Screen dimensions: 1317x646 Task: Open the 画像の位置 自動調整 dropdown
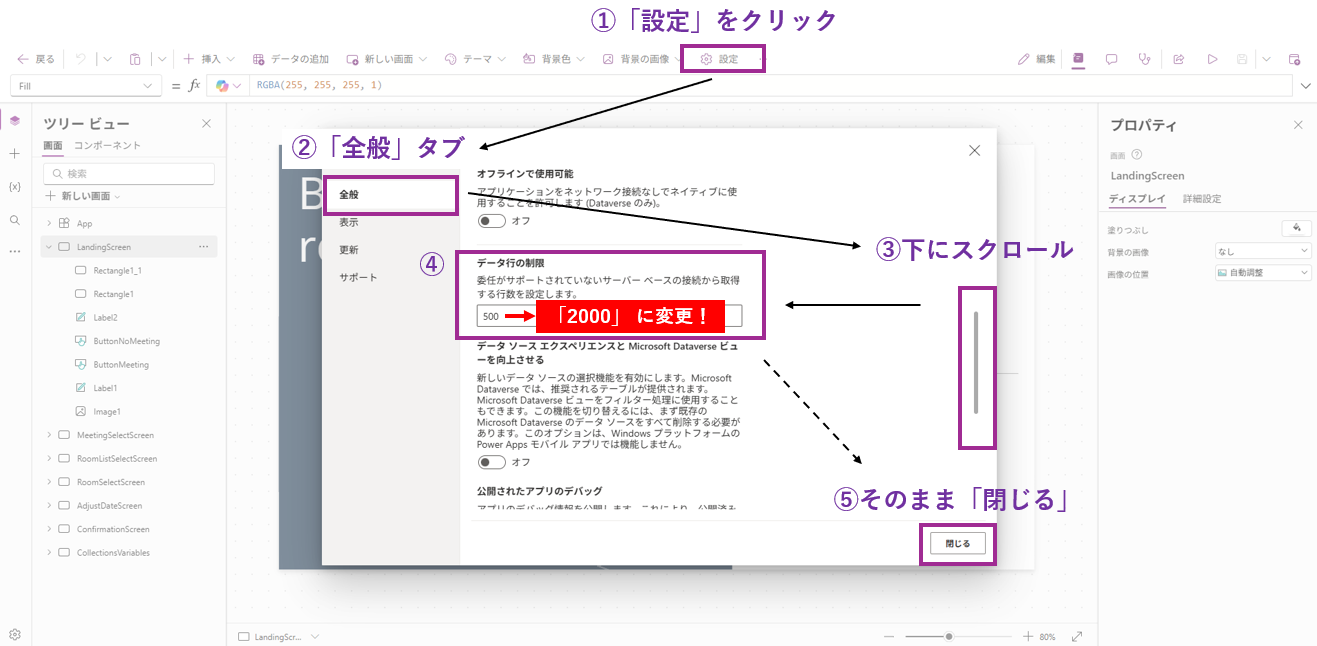[1263, 272]
